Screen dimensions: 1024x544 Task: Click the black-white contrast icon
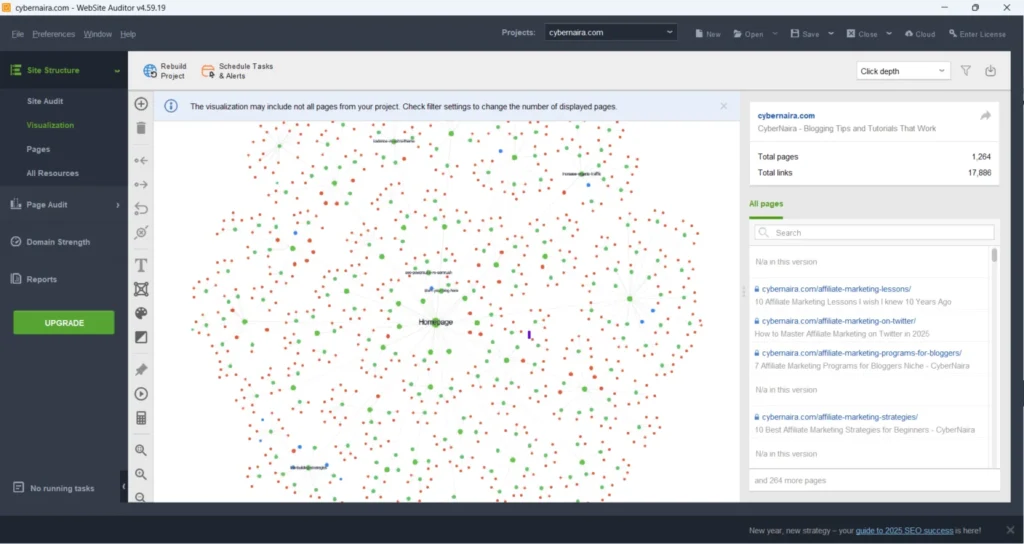pos(141,338)
